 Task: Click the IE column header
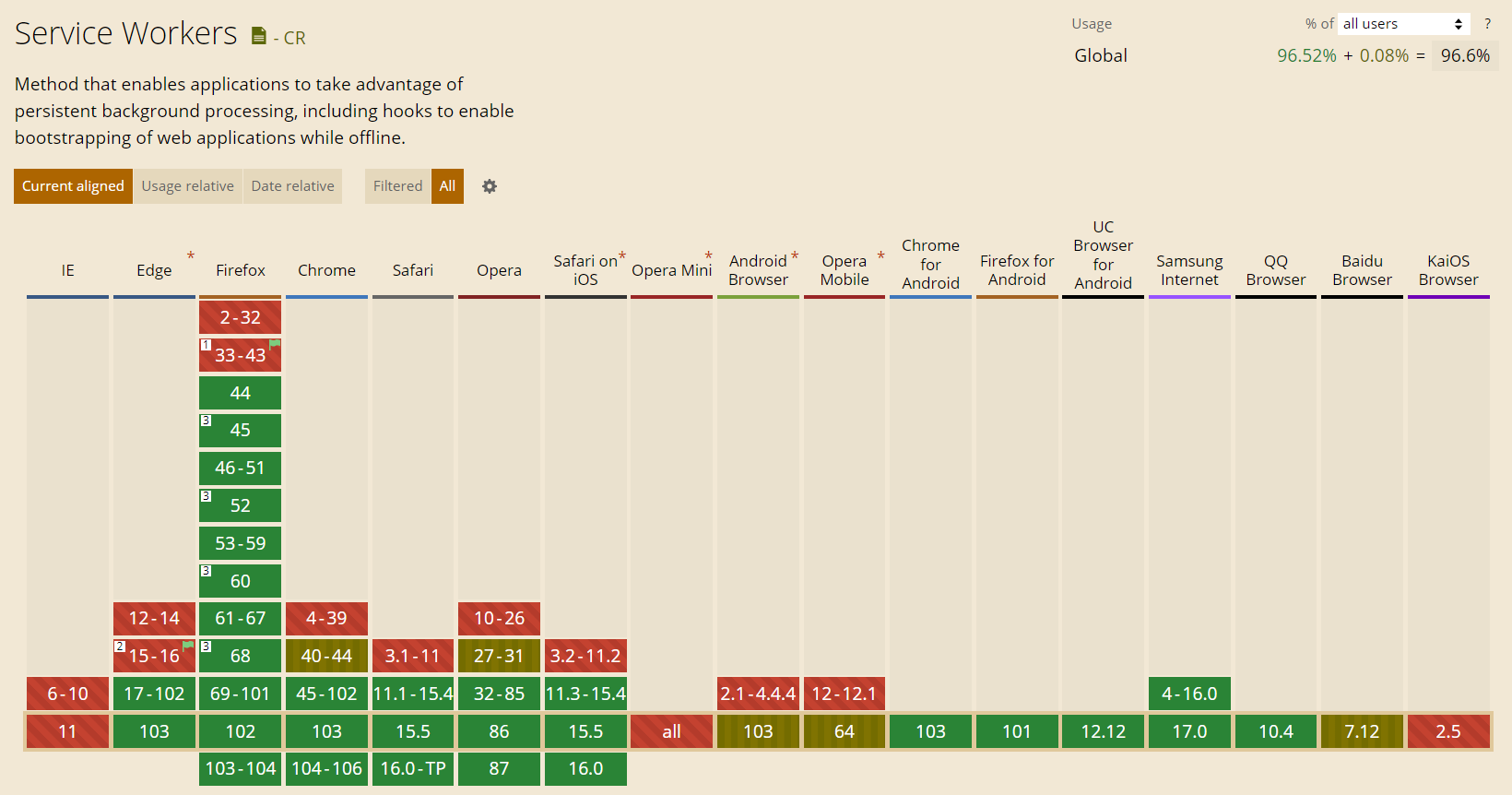tap(67, 270)
